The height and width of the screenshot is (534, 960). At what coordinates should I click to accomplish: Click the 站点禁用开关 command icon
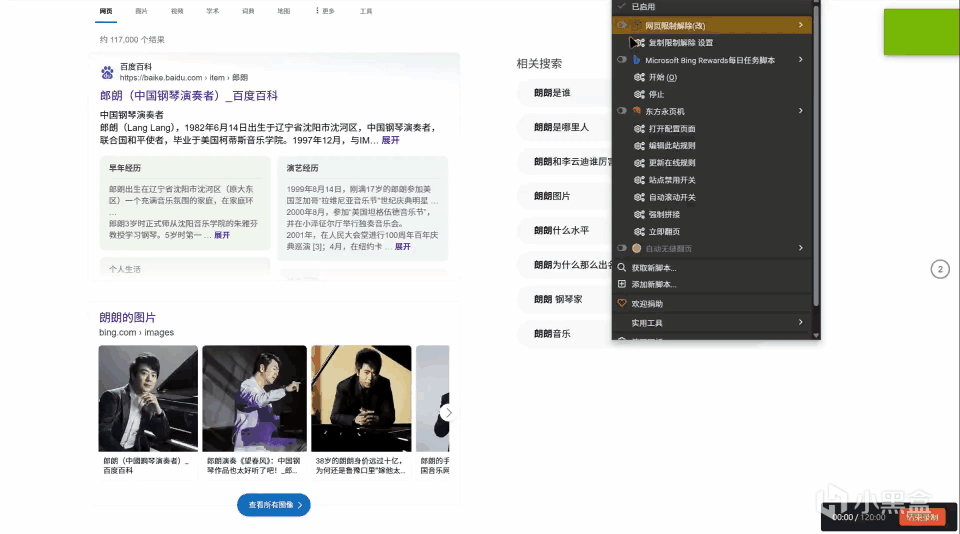639,180
